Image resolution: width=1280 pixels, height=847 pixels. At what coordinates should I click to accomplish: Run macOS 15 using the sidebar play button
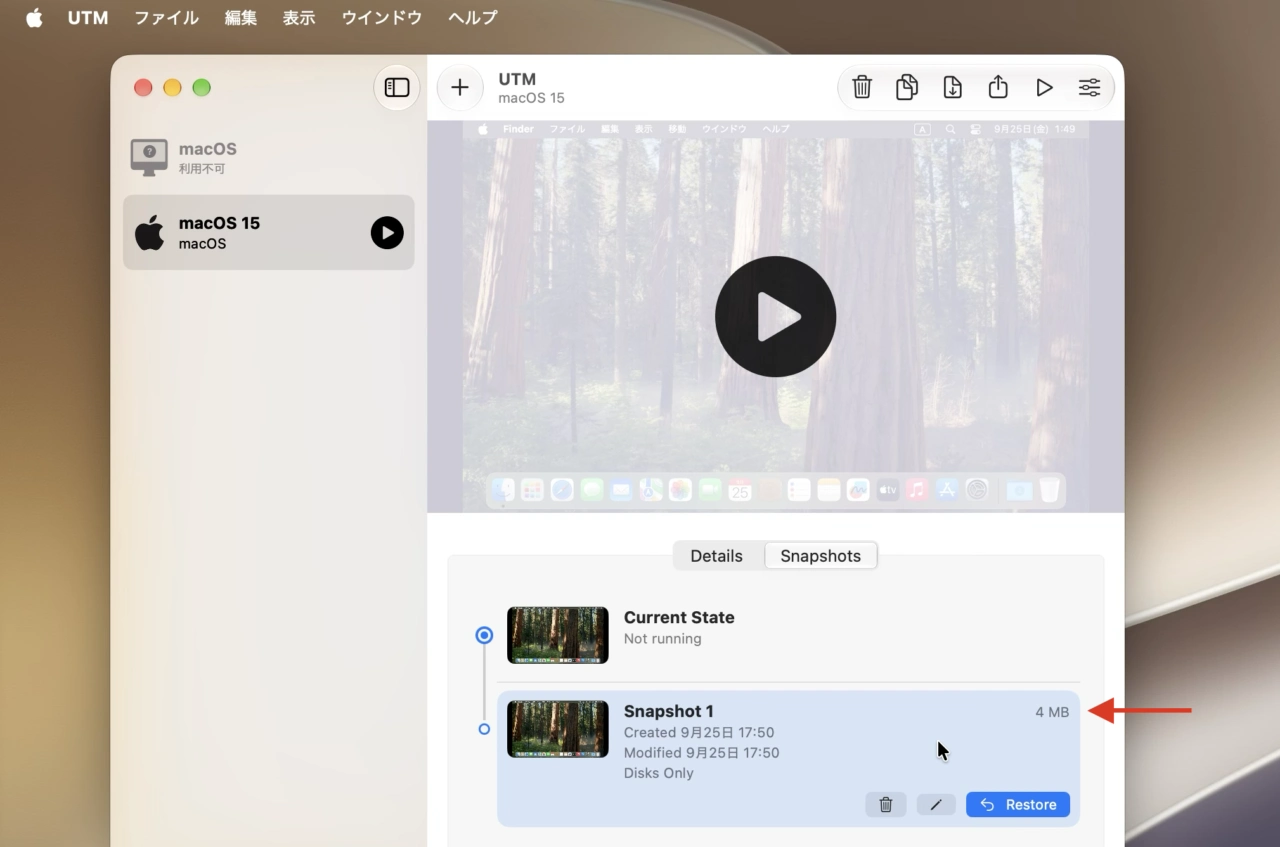point(387,233)
